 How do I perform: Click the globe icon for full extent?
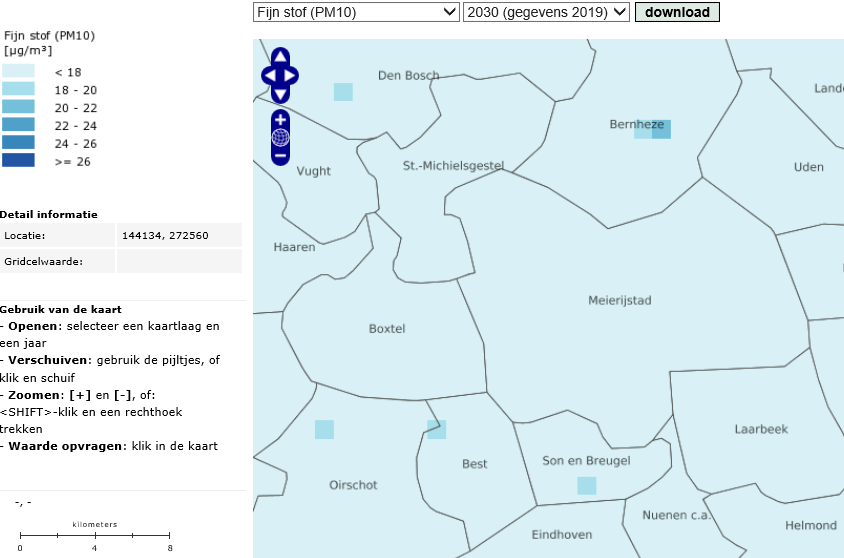pyautogui.click(x=281, y=138)
